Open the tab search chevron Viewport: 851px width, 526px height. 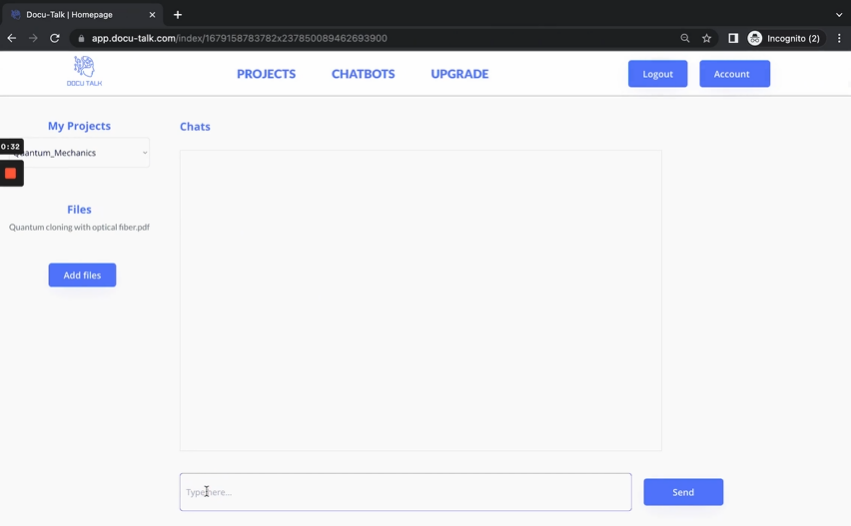pos(839,15)
